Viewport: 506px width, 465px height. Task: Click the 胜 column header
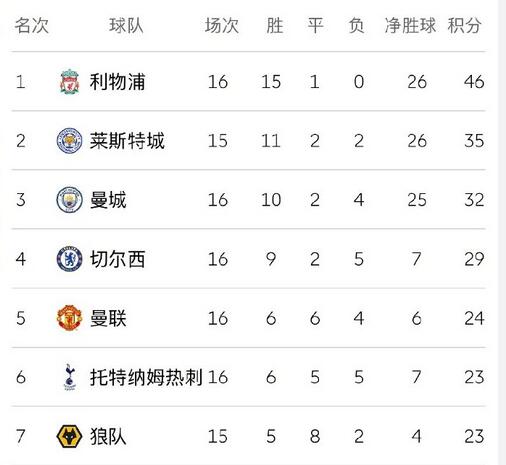coord(275,25)
